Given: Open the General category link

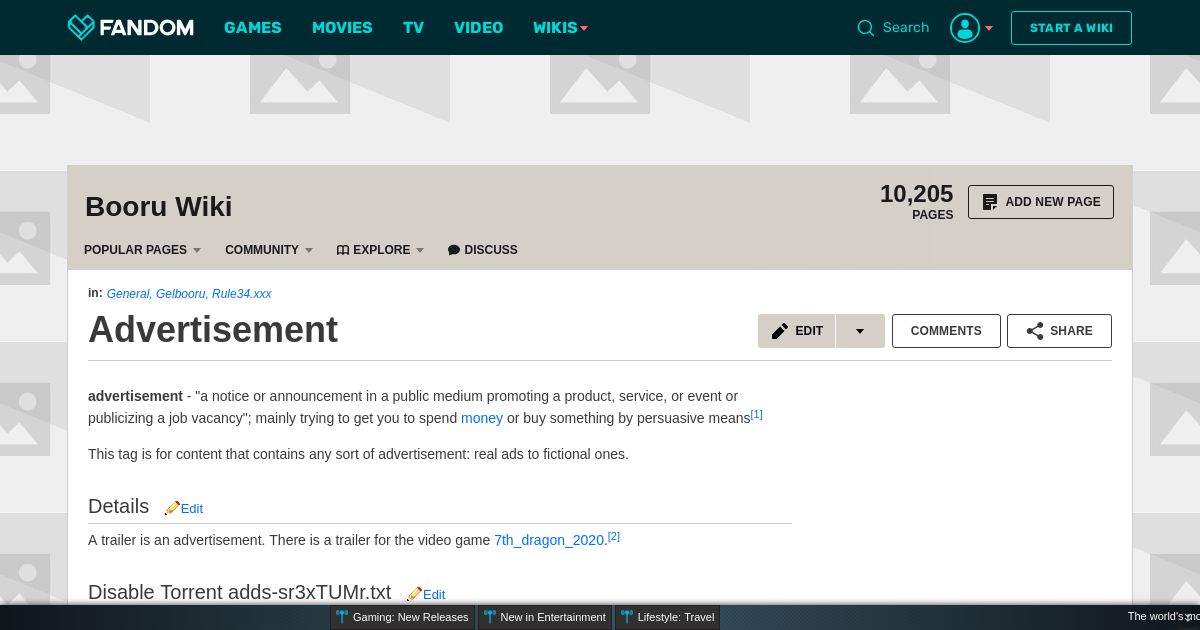Looking at the screenshot, I should point(129,294).
